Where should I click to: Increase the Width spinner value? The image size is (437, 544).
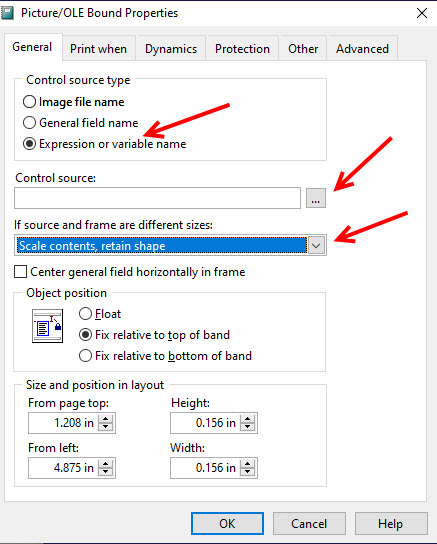click(247, 464)
